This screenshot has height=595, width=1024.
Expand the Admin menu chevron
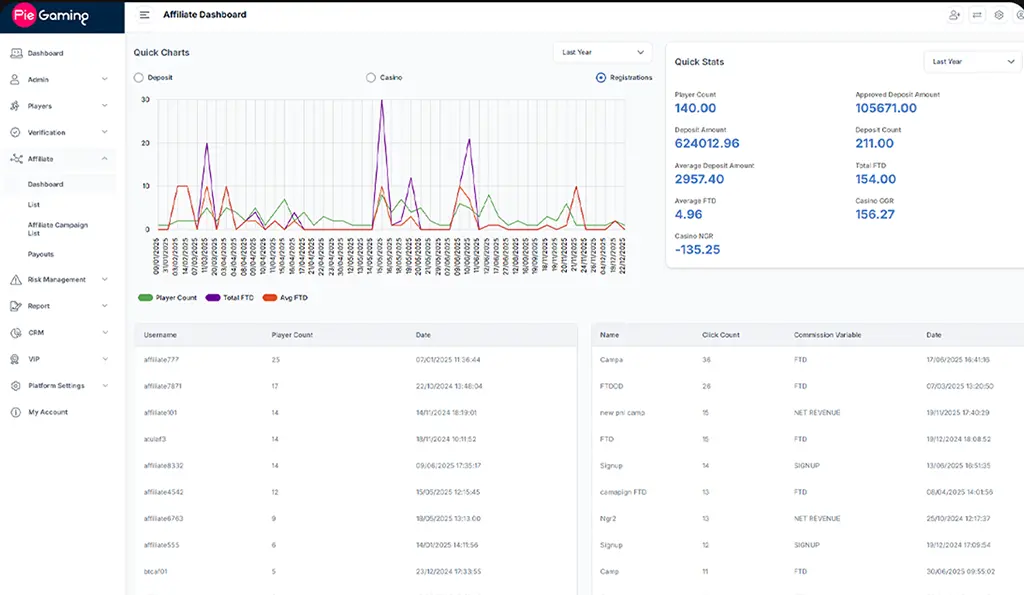pos(104,79)
